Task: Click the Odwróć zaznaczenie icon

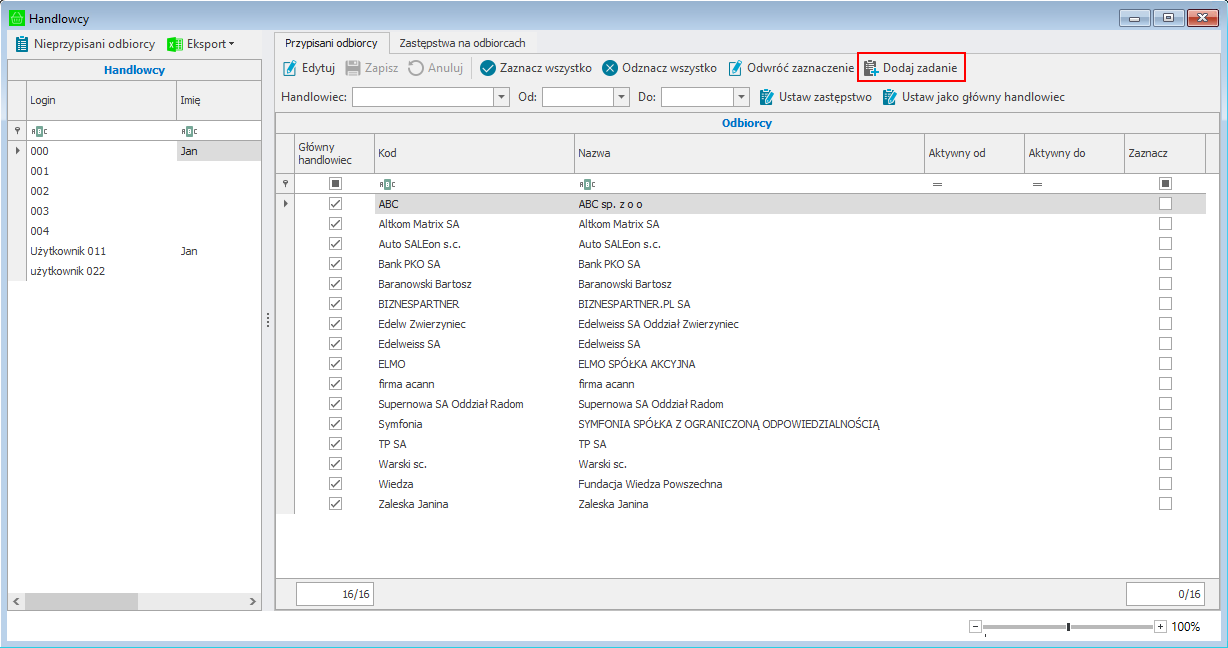Action: 735,68
